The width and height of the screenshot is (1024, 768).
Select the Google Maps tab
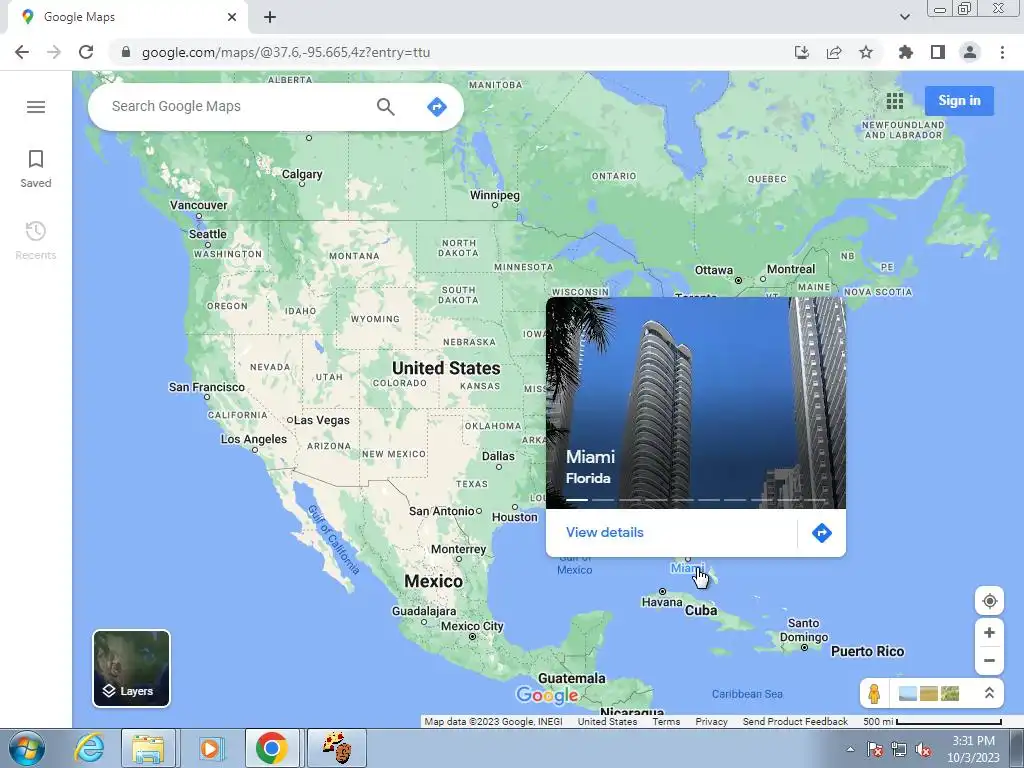(124, 17)
